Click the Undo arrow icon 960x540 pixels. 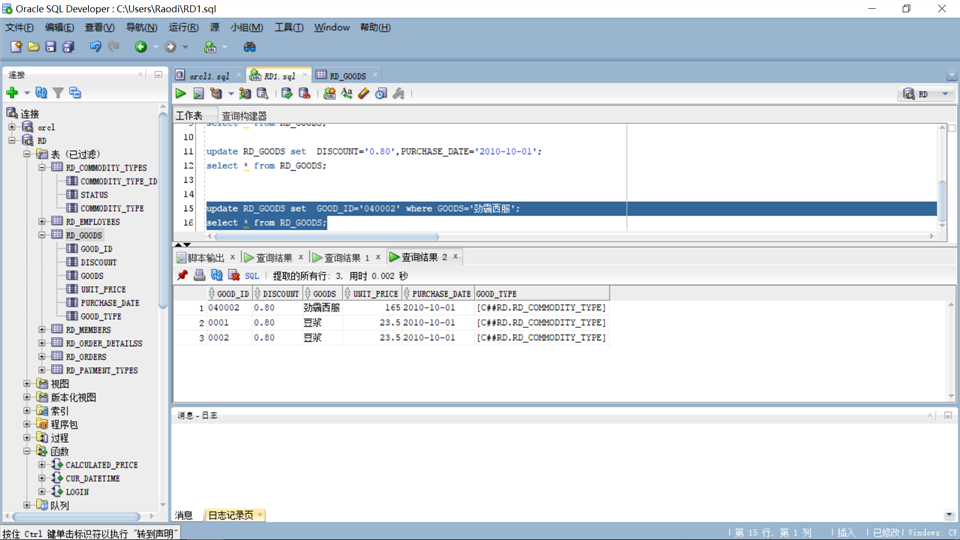click(95, 47)
